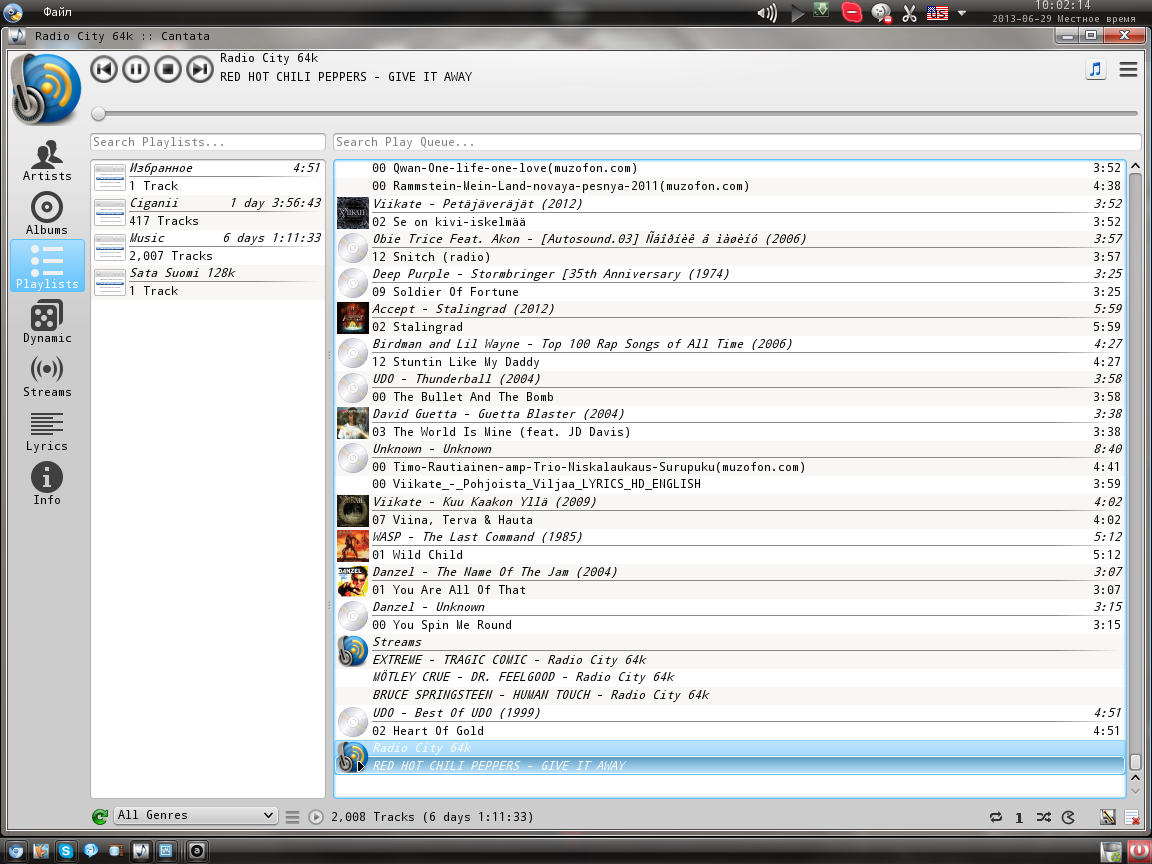Click the David Guetta album cover

(353, 423)
